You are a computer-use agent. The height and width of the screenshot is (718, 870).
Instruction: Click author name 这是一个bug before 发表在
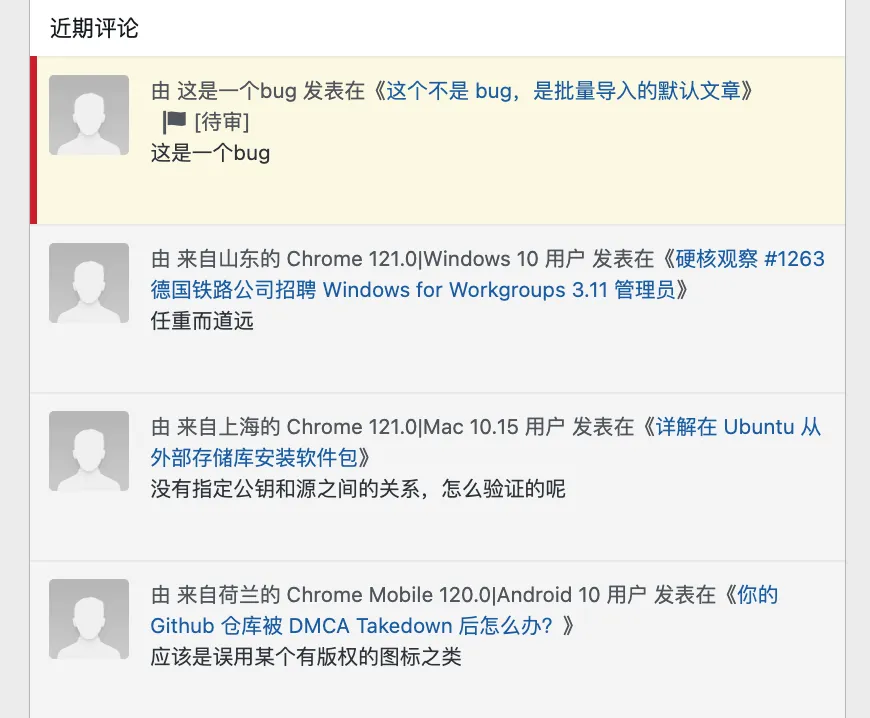point(236,91)
